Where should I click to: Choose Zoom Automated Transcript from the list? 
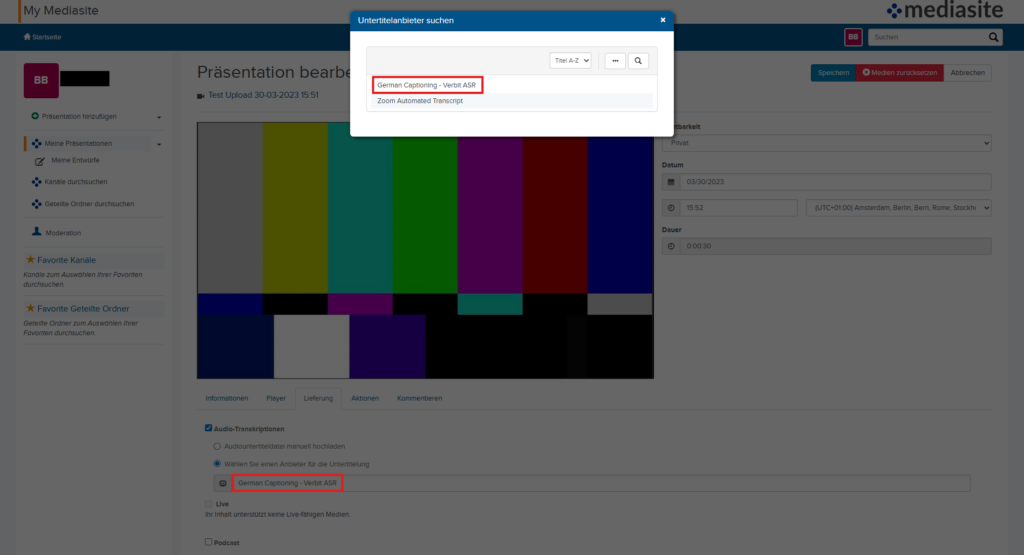(x=420, y=101)
